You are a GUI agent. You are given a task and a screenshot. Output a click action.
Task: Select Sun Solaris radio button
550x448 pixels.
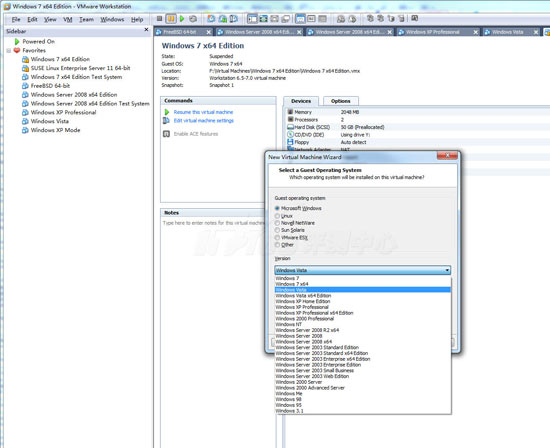coord(277,230)
